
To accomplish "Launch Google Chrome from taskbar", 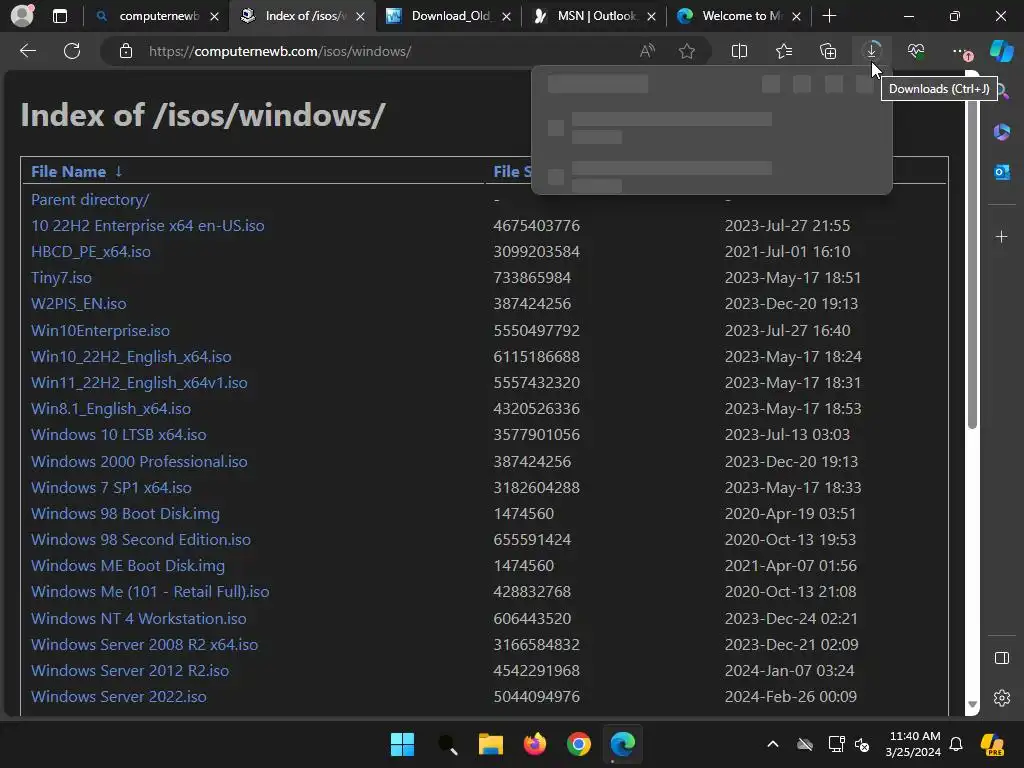I will click(x=579, y=744).
